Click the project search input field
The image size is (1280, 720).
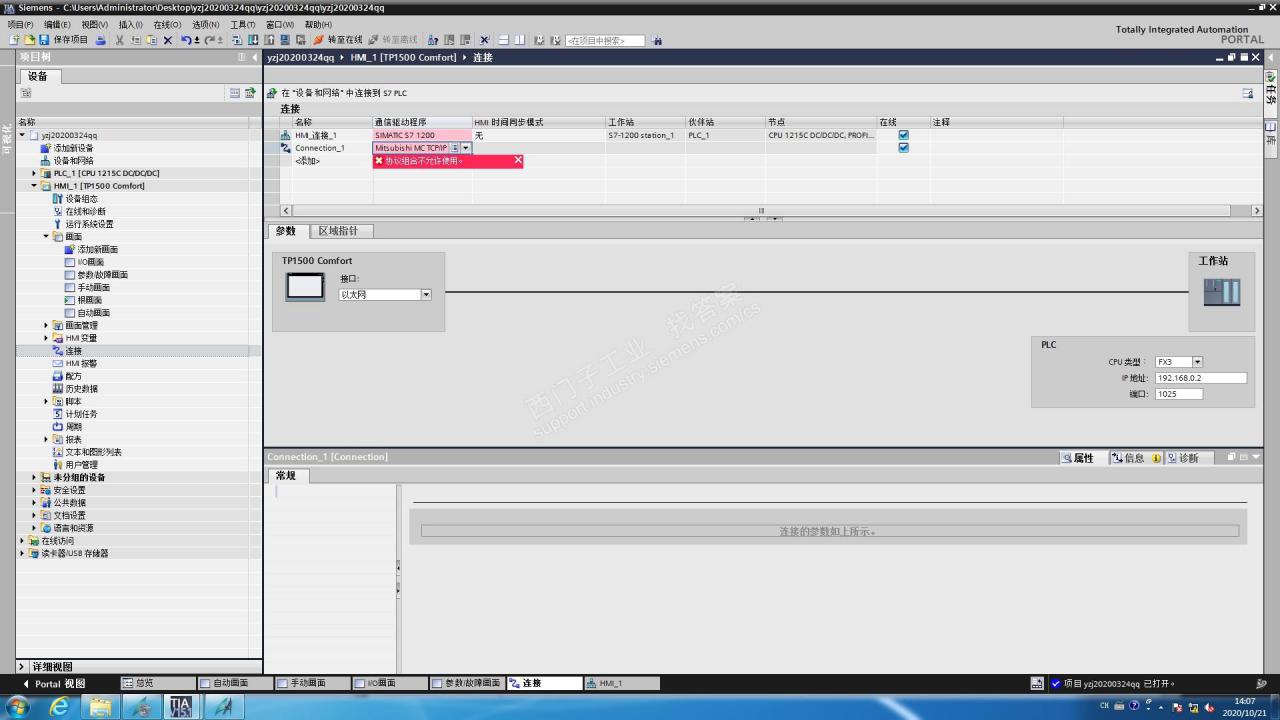click(x=604, y=40)
